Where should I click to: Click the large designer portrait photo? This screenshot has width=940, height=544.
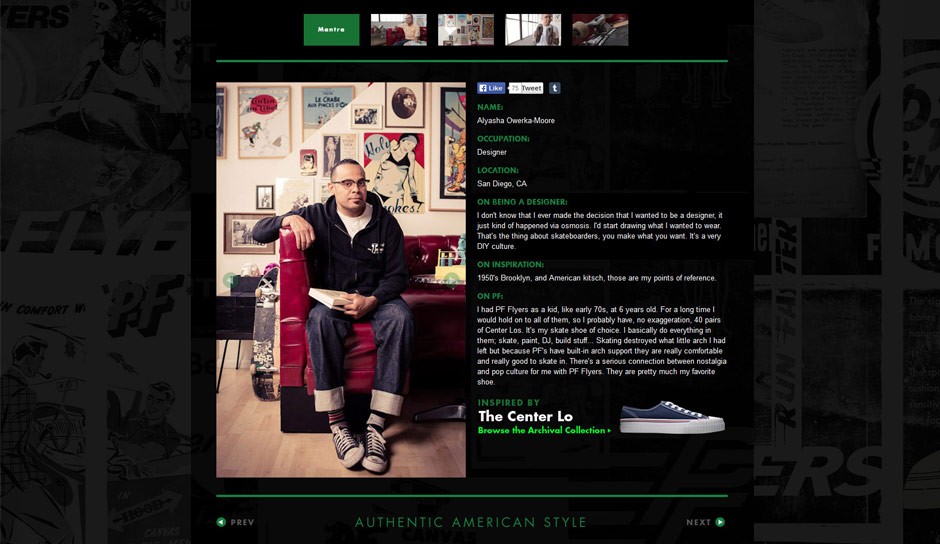tap(341, 279)
